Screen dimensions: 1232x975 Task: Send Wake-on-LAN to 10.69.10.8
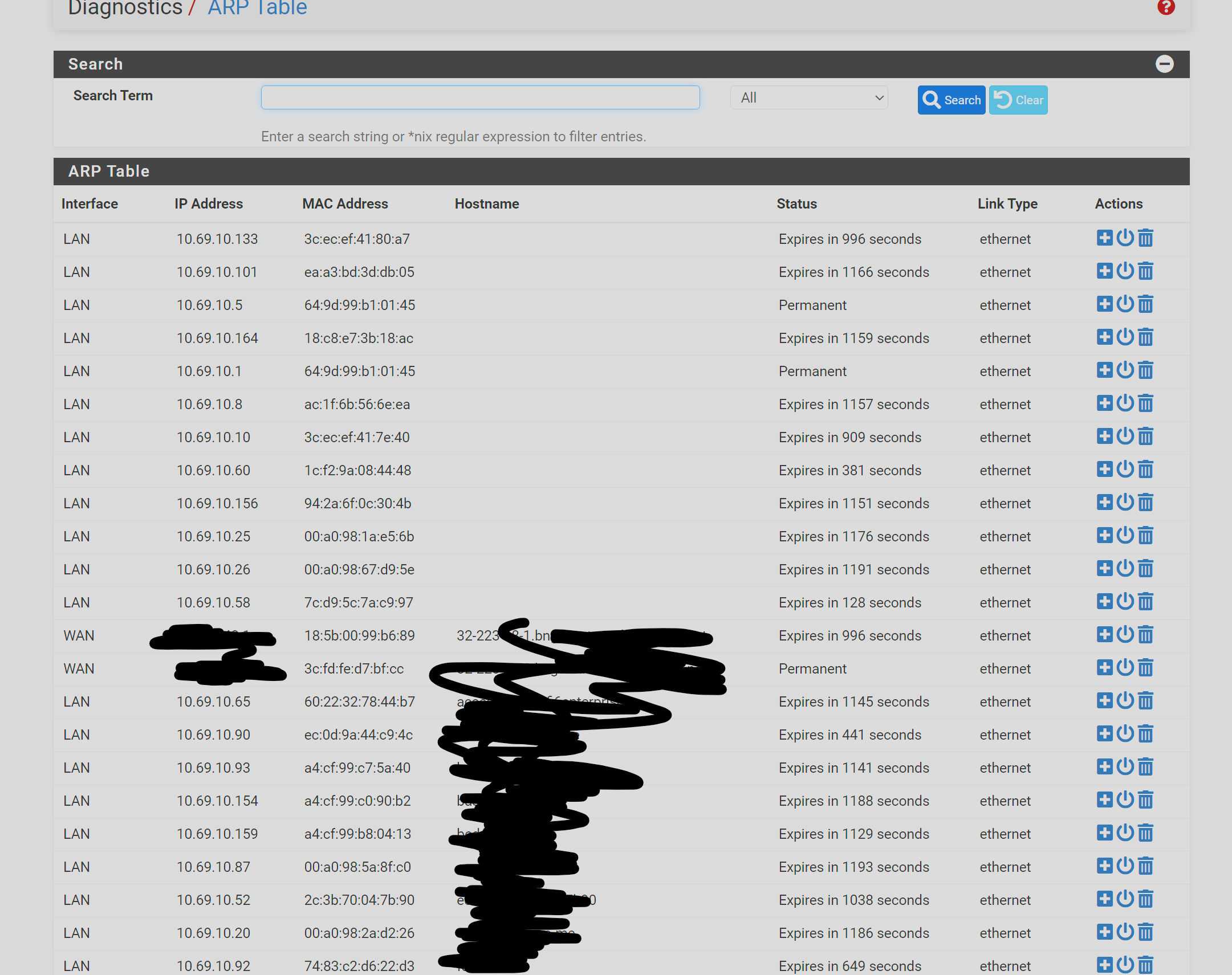pyautogui.click(x=1125, y=403)
